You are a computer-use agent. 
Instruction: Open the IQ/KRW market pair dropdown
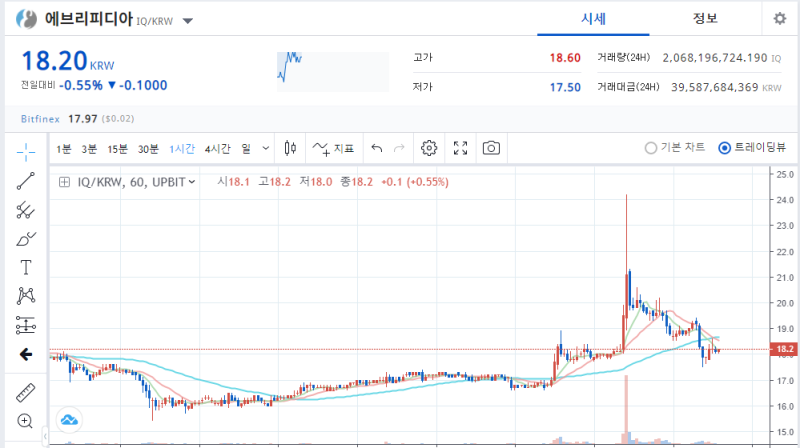188,21
